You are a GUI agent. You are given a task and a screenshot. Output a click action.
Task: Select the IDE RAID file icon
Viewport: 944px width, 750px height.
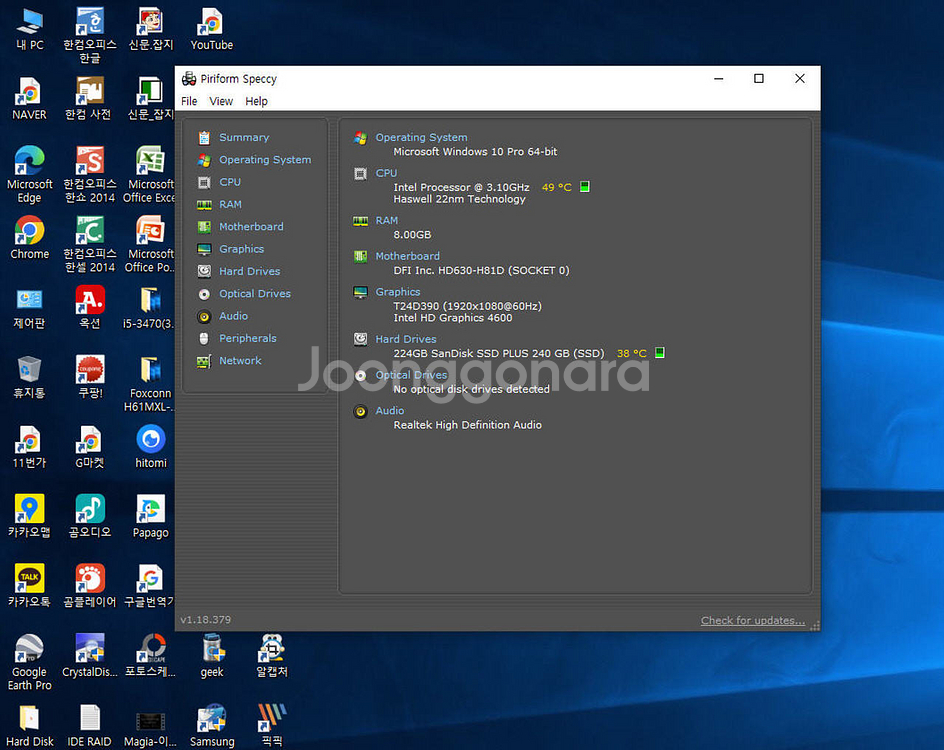coord(90,726)
